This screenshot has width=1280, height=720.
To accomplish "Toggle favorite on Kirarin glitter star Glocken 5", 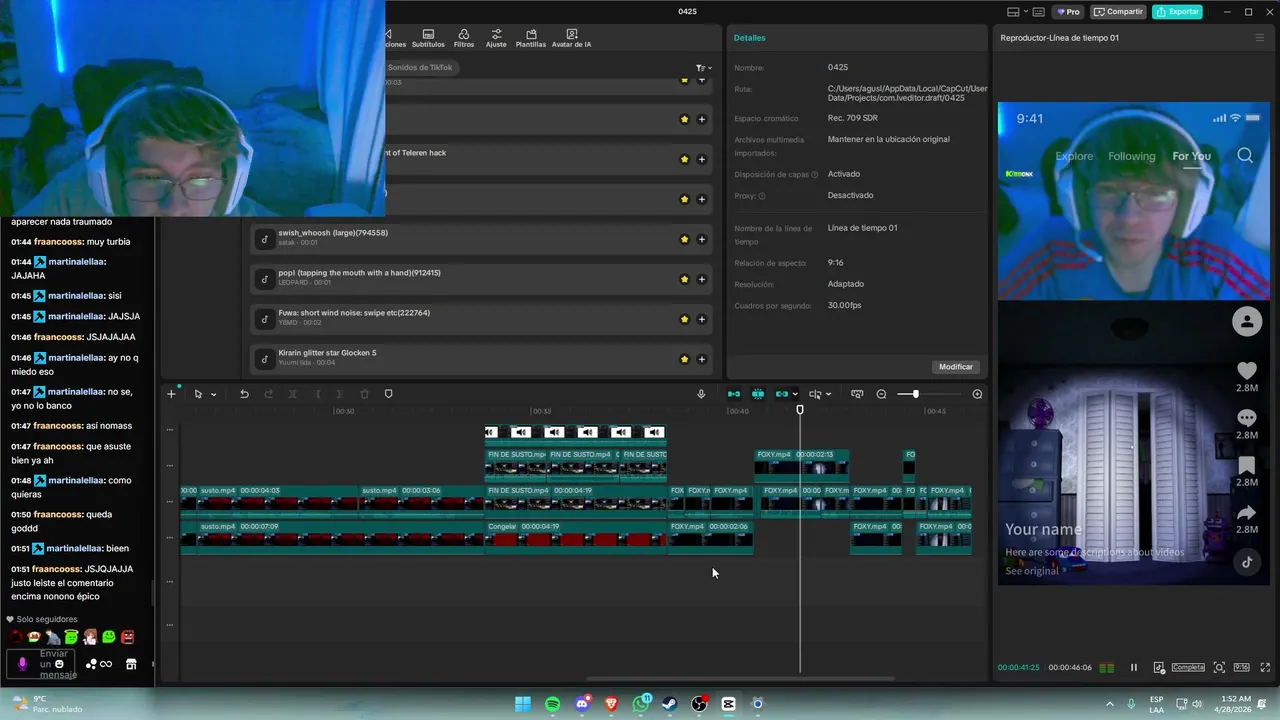I will [685, 359].
